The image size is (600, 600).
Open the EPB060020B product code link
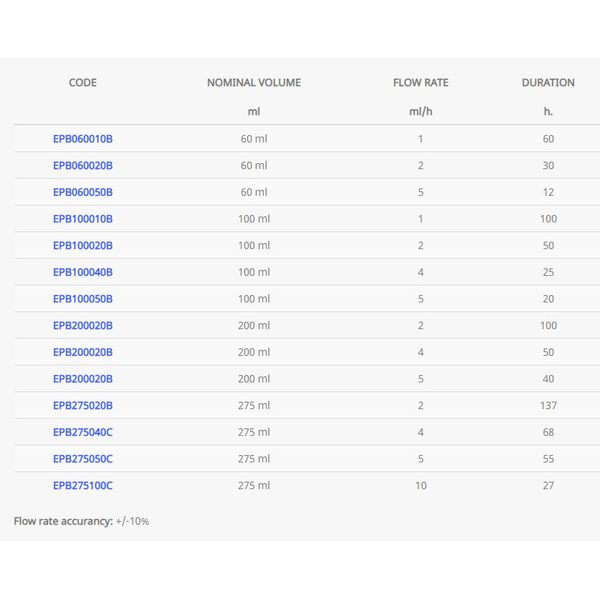pos(83,166)
